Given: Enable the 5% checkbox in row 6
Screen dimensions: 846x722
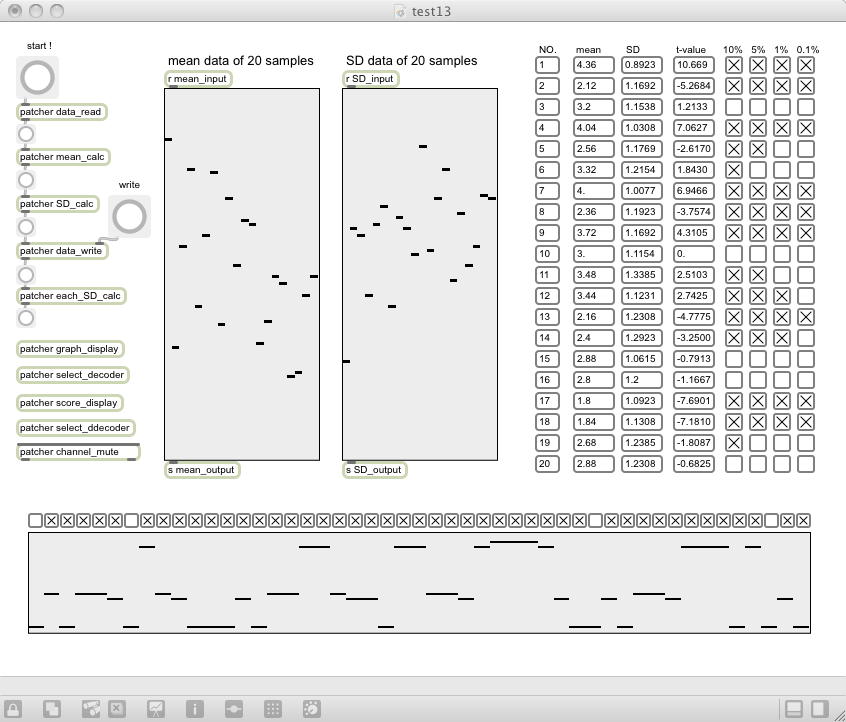Looking at the screenshot, I should (758, 170).
